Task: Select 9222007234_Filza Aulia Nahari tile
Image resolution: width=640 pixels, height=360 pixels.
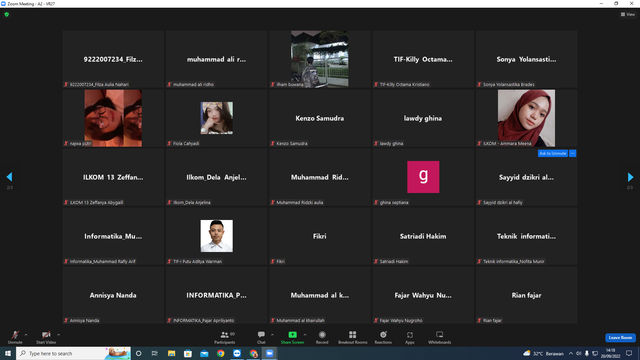Action: click(x=113, y=59)
